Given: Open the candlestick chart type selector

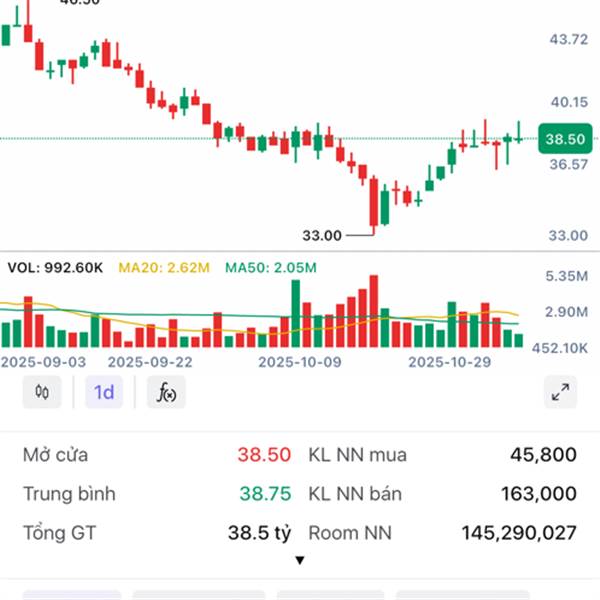Looking at the screenshot, I should [x=42, y=392].
